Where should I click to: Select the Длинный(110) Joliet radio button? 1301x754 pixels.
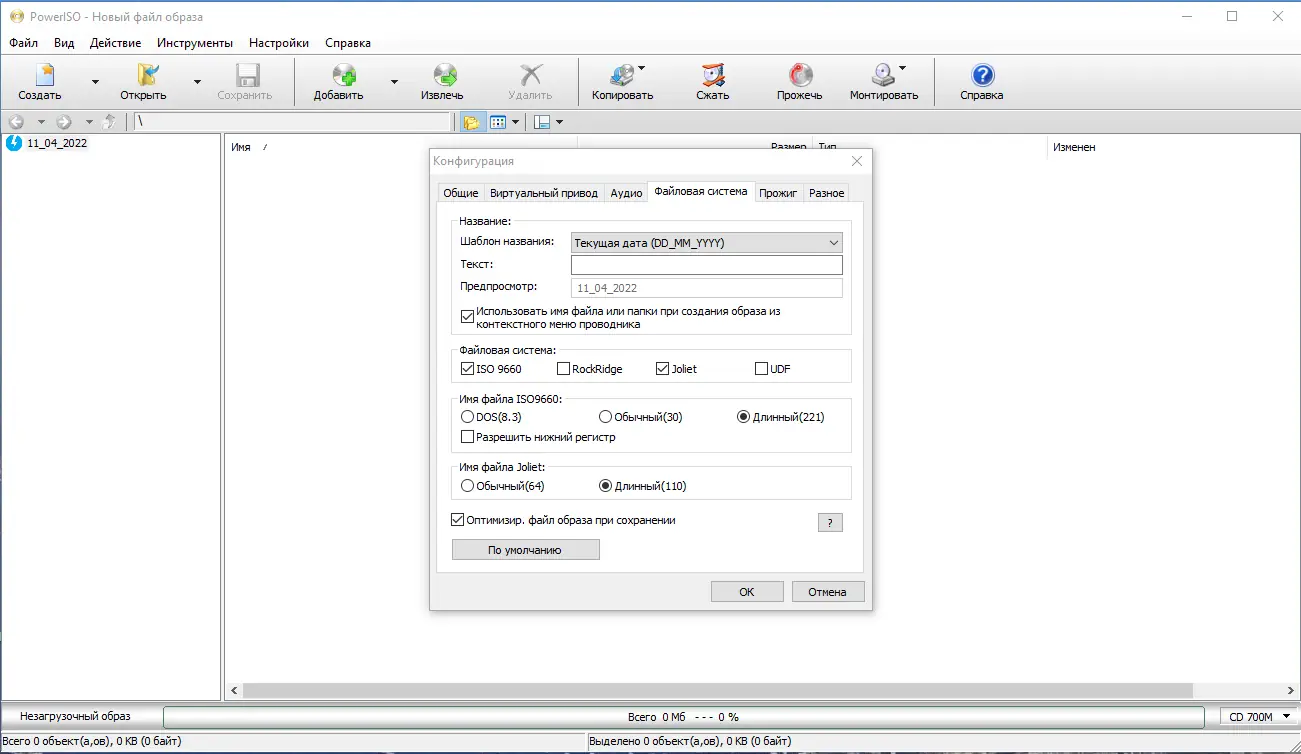pyautogui.click(x=605, y=486)
